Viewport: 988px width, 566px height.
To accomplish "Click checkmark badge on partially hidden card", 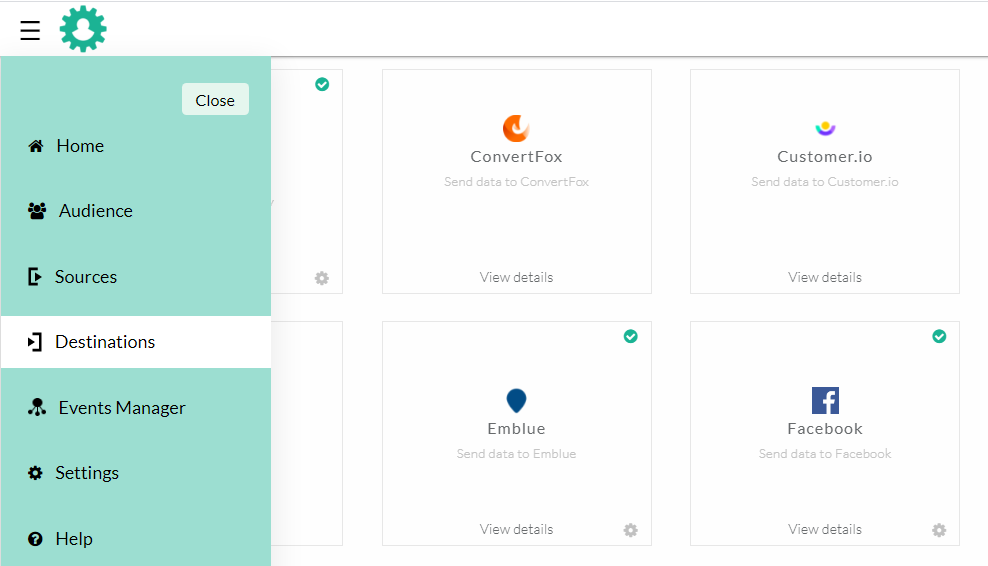I will click(x=322, y=84).
